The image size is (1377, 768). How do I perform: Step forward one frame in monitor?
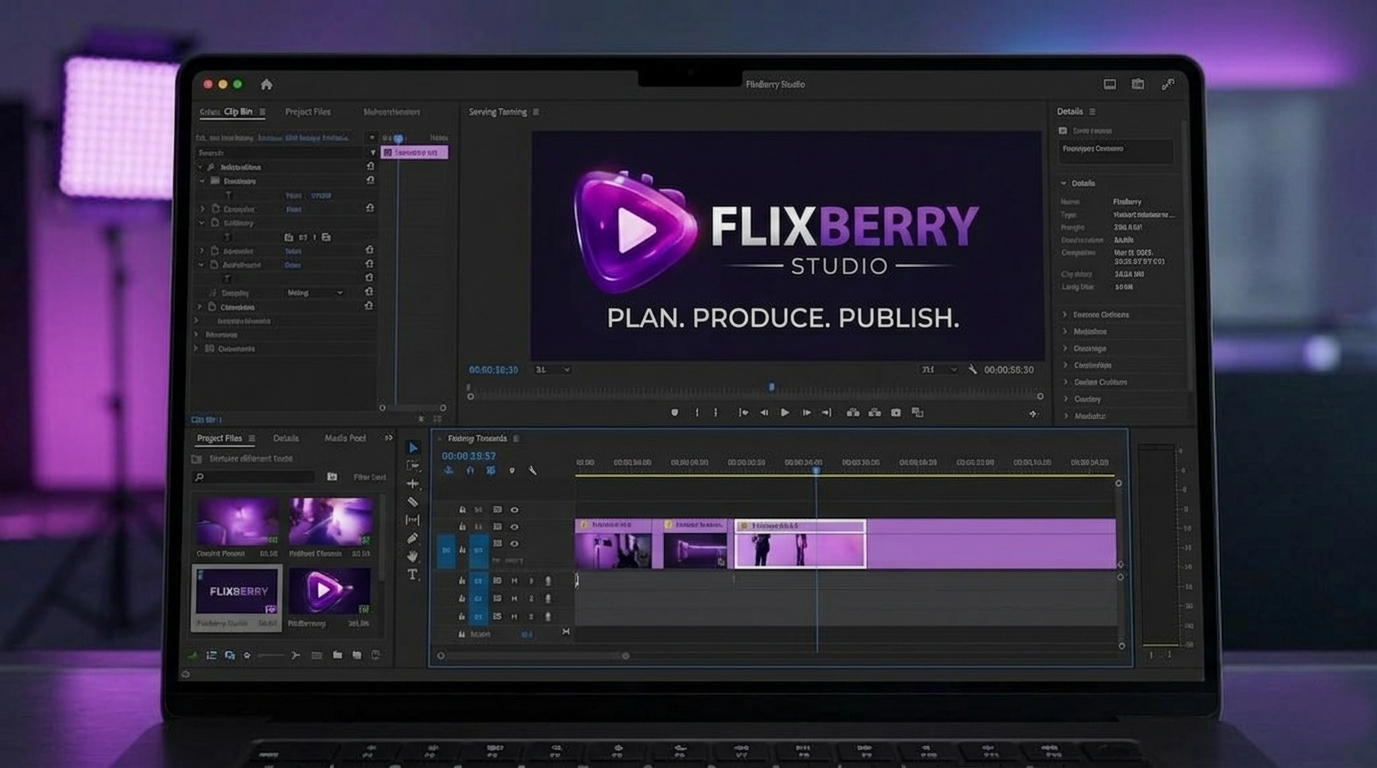pyautogui.click(x=806, y=412)
